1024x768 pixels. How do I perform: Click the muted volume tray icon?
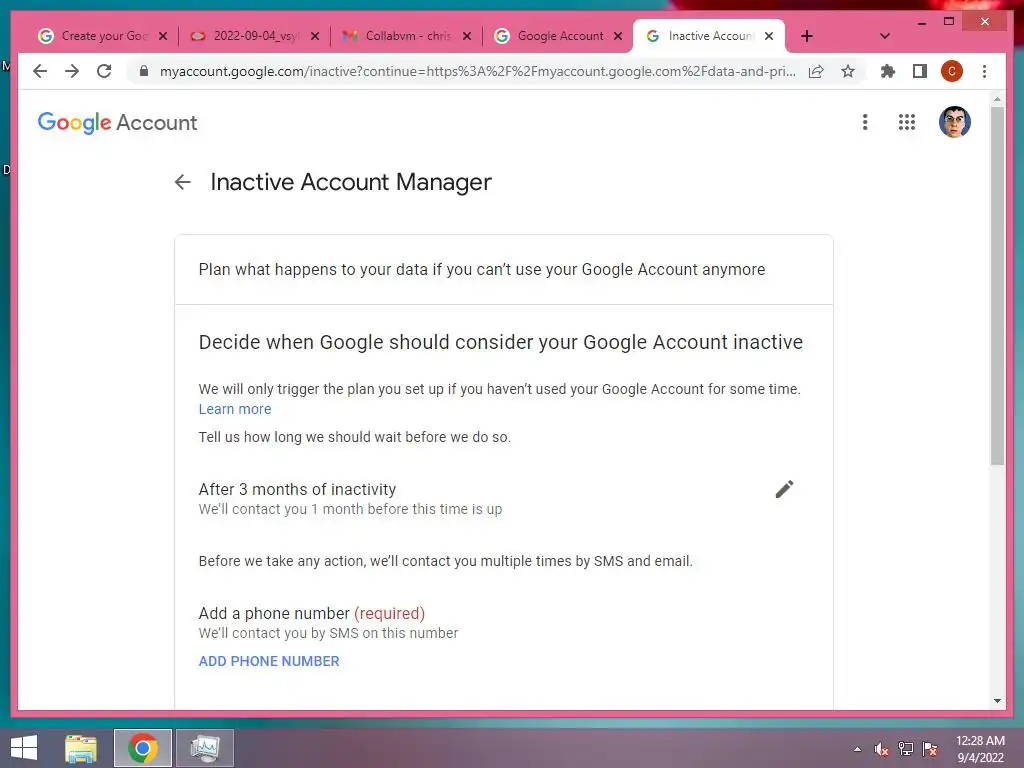click(x=882, y=749)
